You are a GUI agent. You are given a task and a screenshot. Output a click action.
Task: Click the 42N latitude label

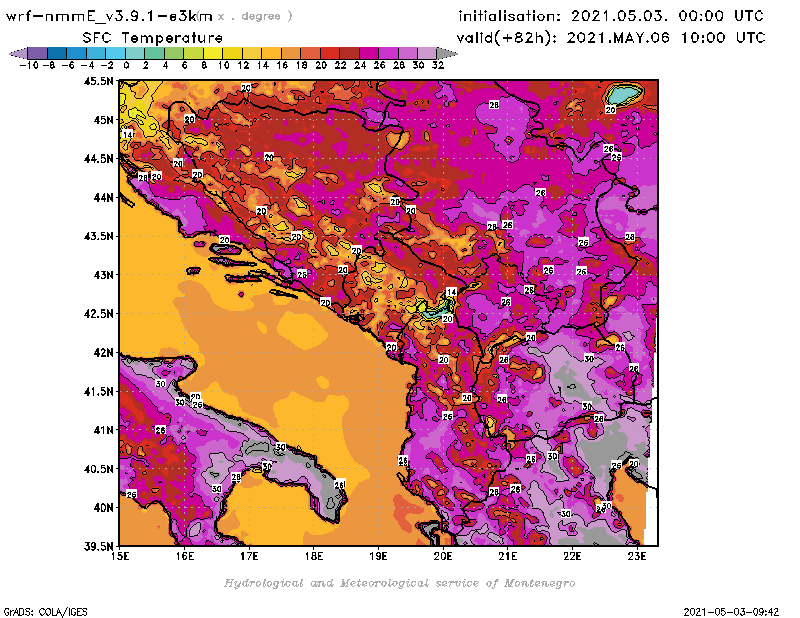(104, 353)
